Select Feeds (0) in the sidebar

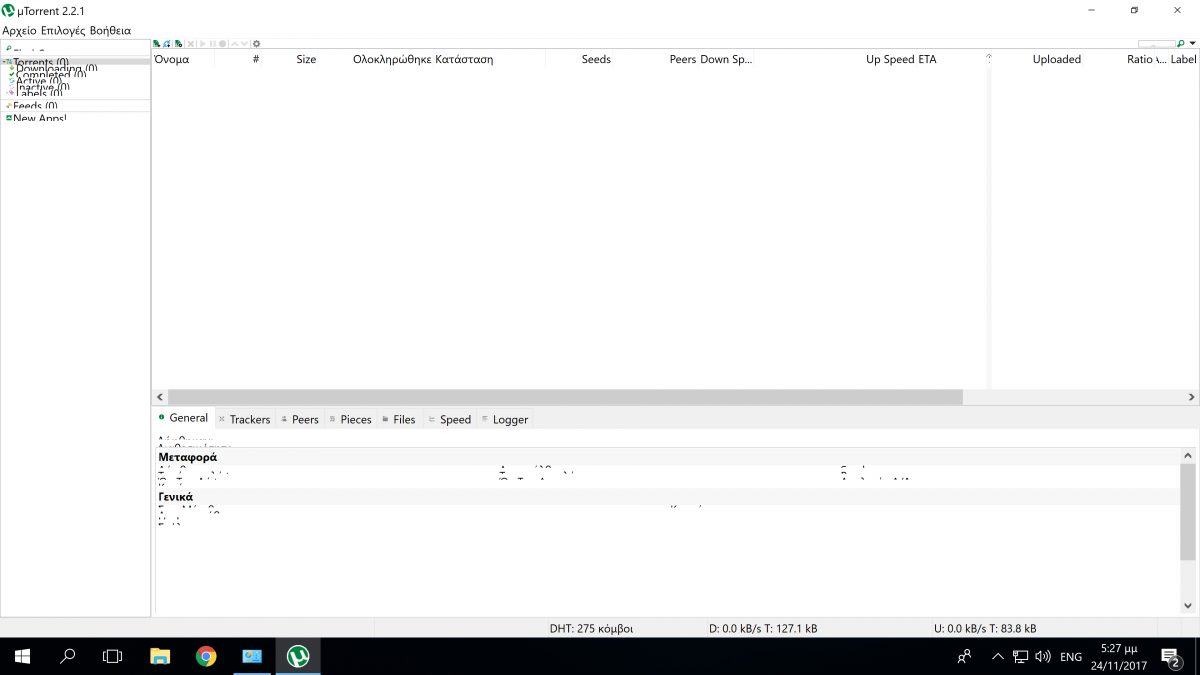(x=35, y=106)
